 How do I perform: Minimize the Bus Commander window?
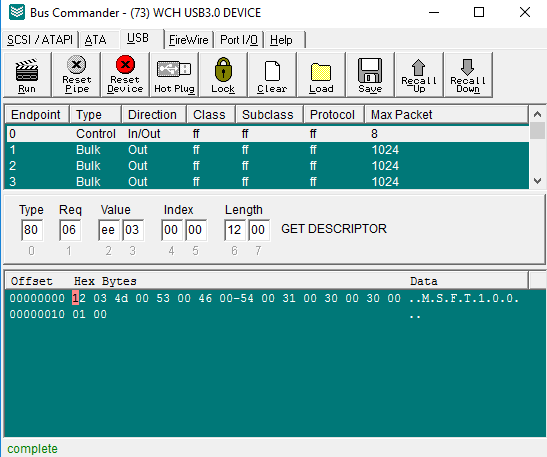[434, 13]
